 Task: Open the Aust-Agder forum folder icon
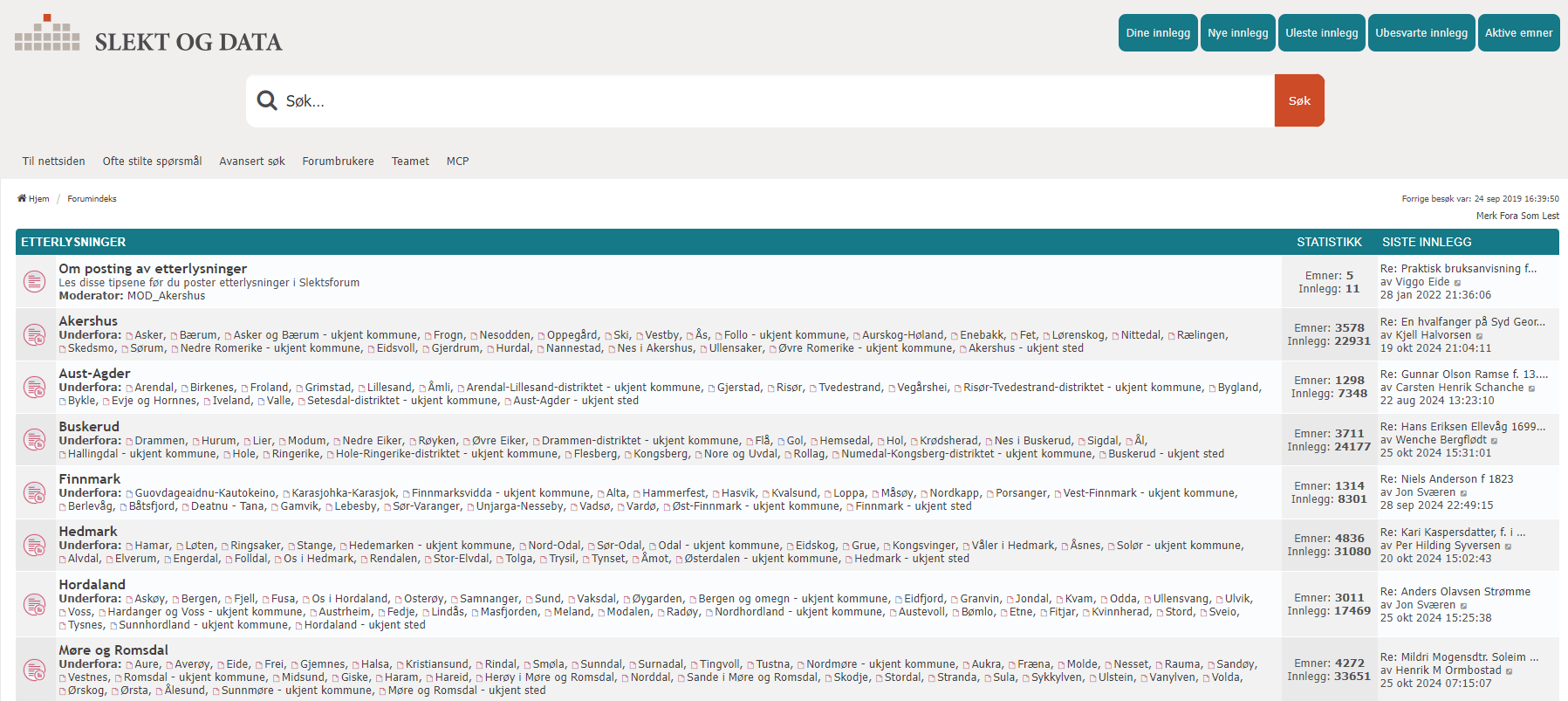click(35, 387)
